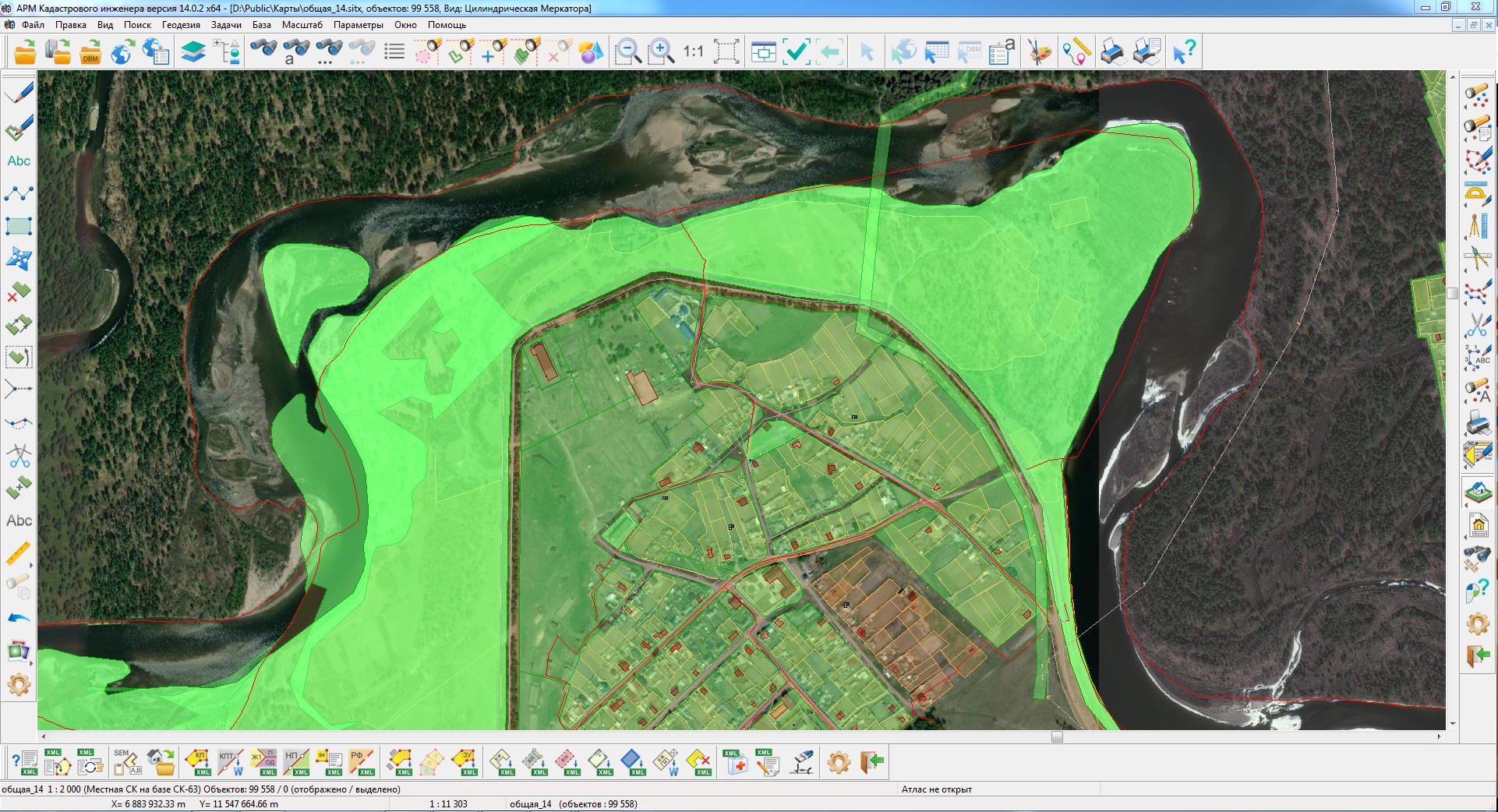1498x812 pixels.
Task: Open the map layers composition icon
Action: pos(193,52)
